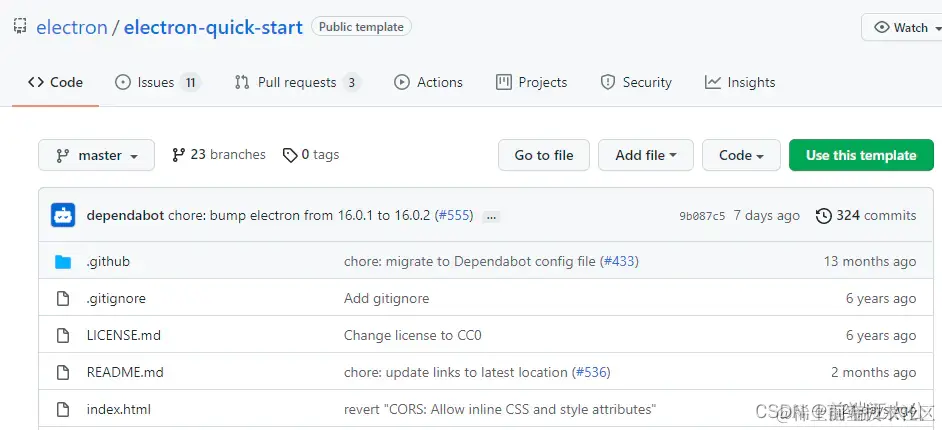
Task: Click the commit history clock icon
Action: coord(824,215)
